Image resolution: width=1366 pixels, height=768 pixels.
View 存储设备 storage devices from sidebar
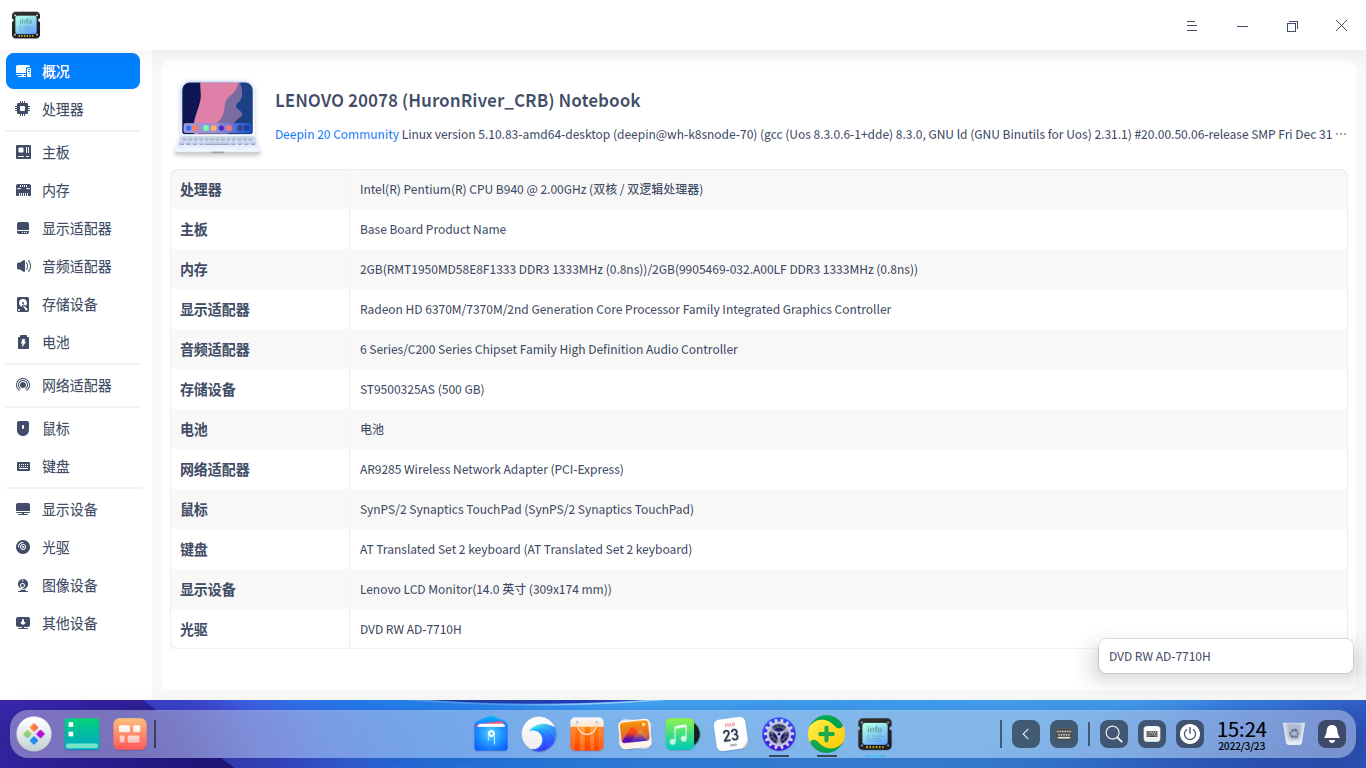(73, 304)
